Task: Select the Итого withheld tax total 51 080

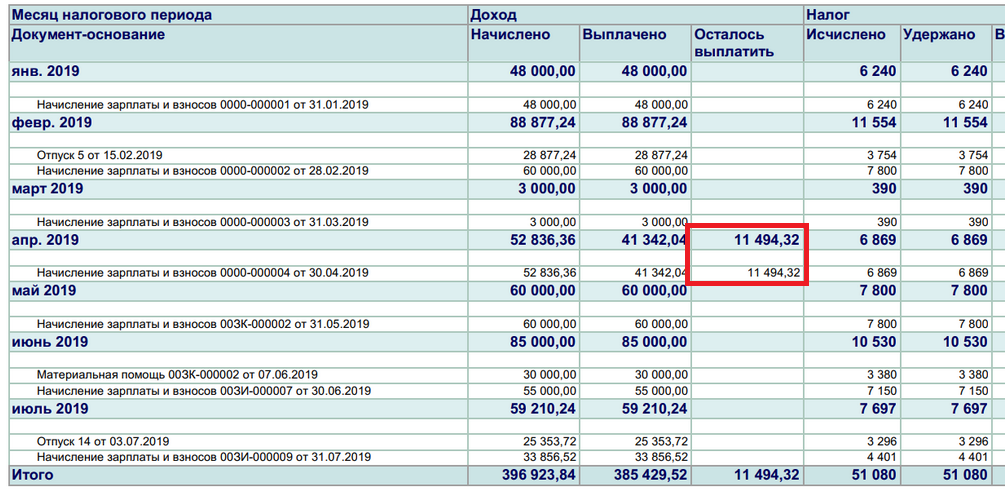Action: tap(964, 475)
